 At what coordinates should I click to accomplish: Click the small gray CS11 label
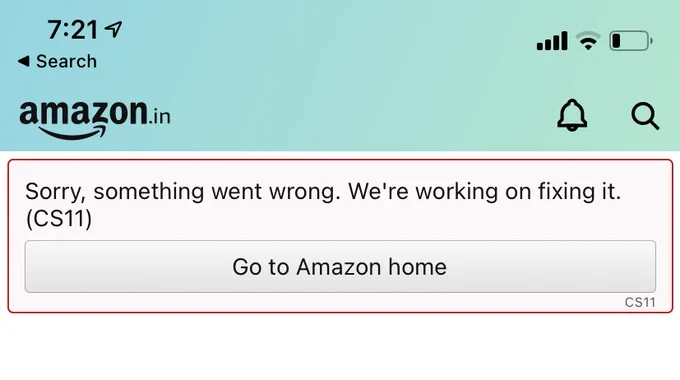[x=640, y=302]
